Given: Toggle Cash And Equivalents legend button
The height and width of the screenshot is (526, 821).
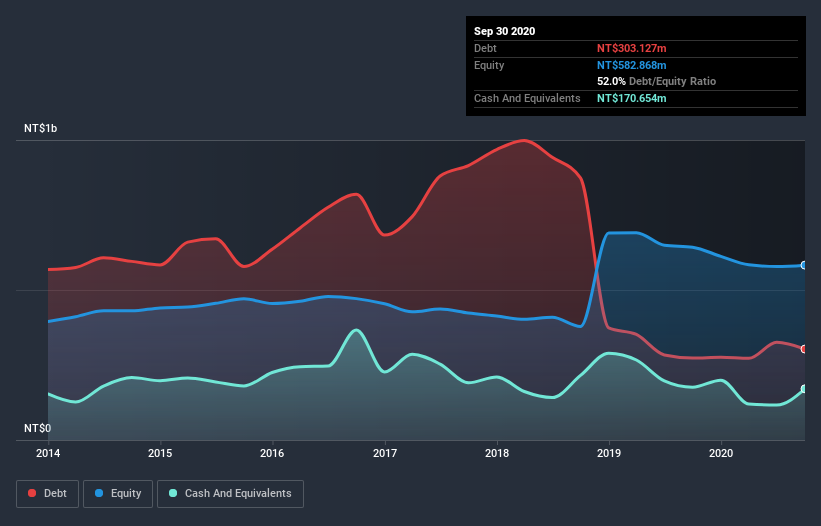Looking at the screenshot, I should (230, 494).
